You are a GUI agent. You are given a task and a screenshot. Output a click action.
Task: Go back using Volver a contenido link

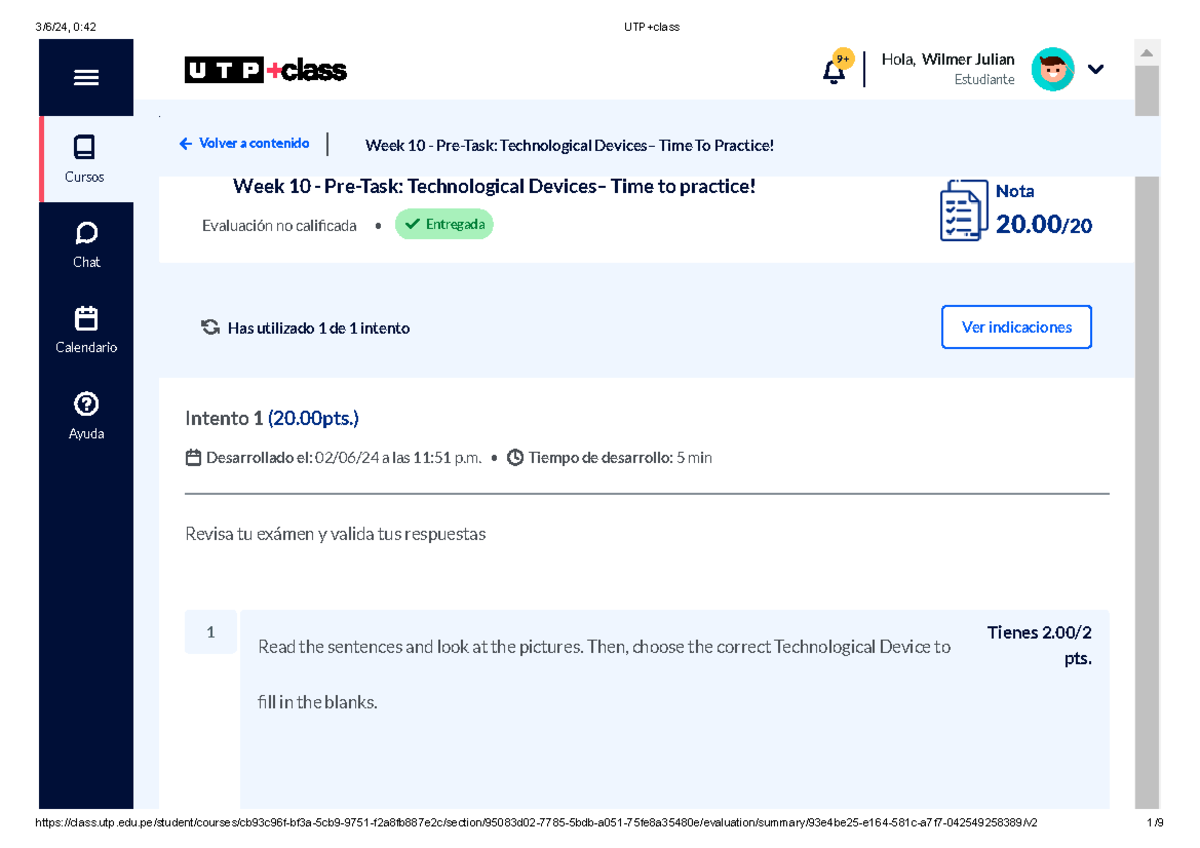244,143
